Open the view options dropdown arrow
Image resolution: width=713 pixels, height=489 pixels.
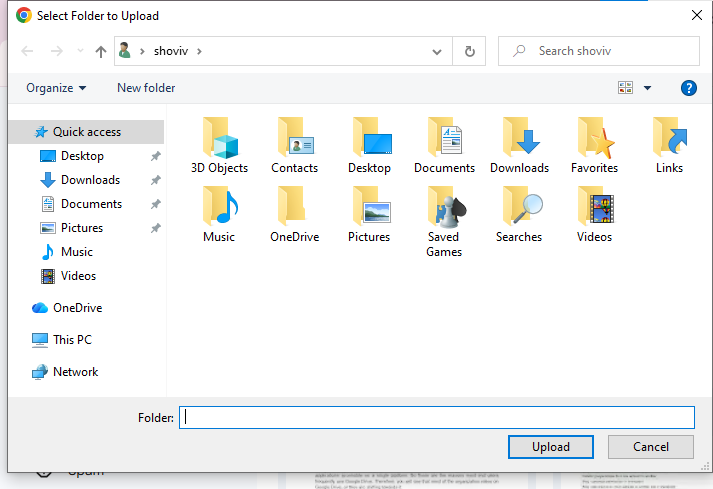(648, 88)
